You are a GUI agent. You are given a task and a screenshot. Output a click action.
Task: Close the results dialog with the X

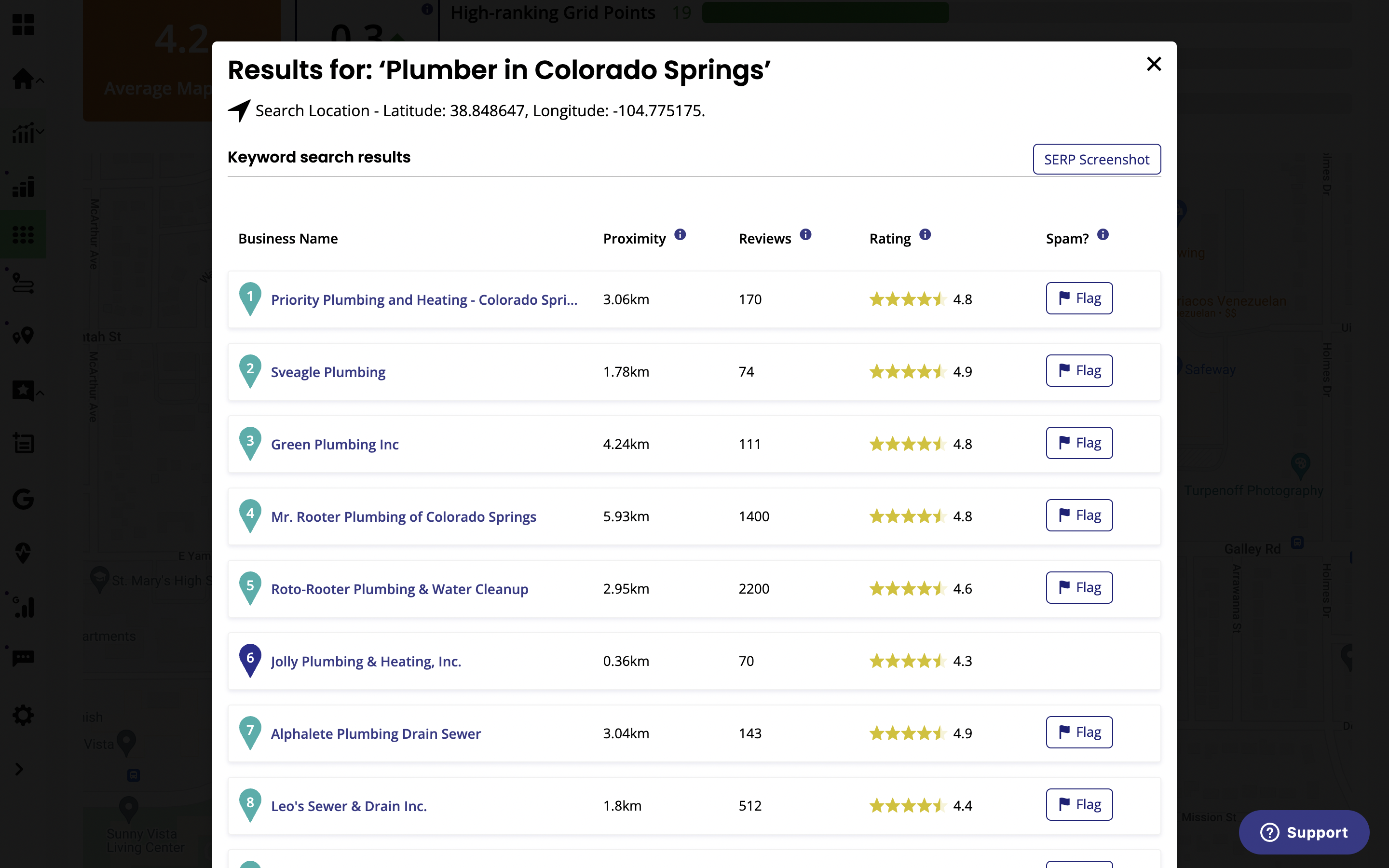pyautogui.click(x=1154, y=64)
